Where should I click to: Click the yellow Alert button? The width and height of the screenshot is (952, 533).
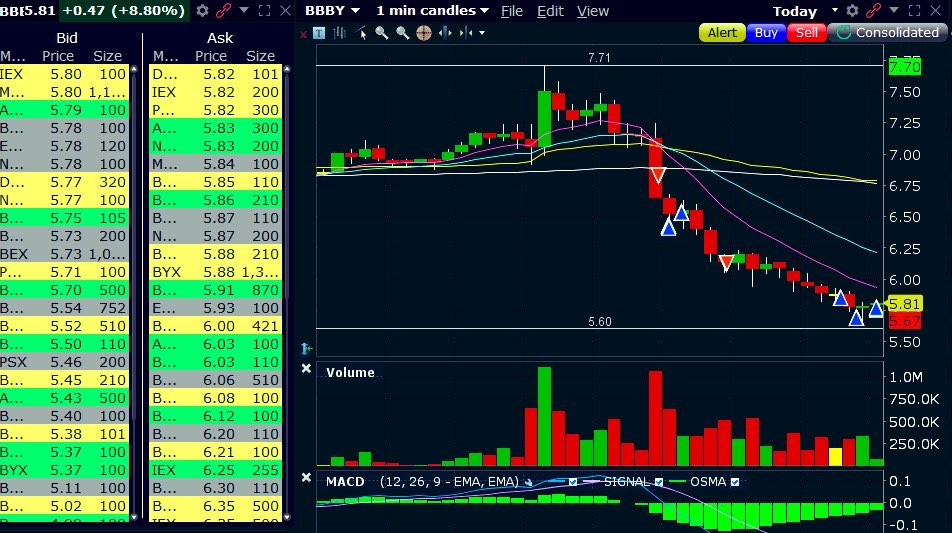point(722,33)
